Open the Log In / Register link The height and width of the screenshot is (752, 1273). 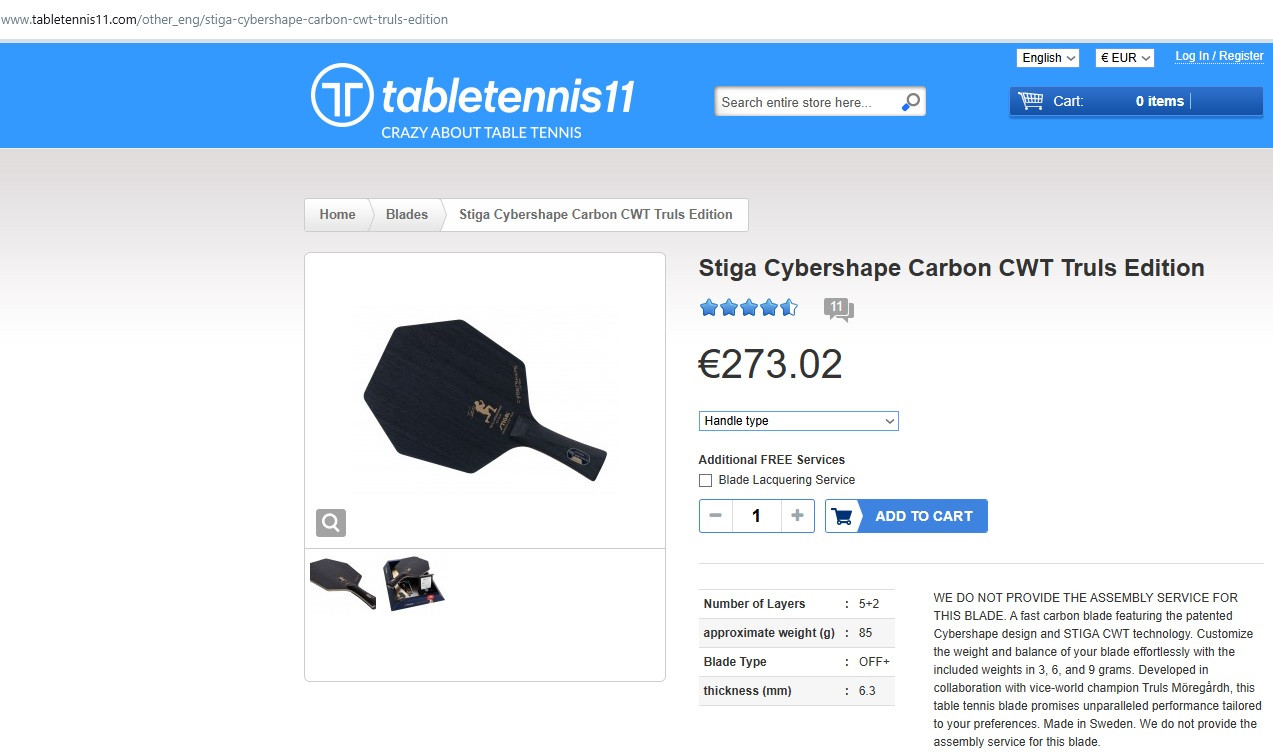coord(1219,56)
